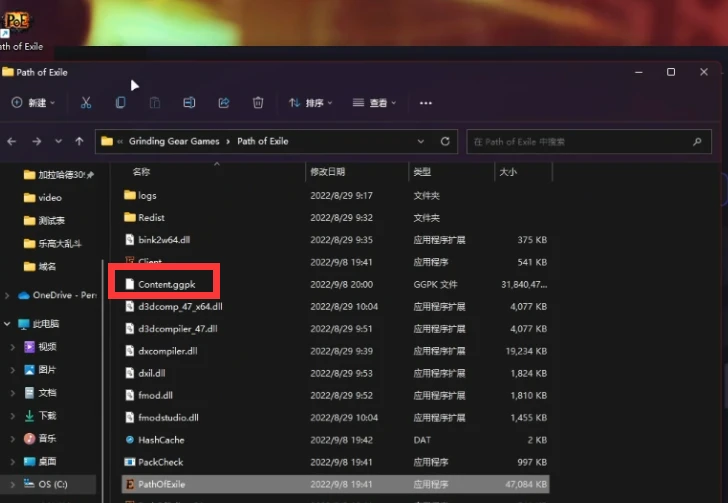Open 测试表 folder in sidebar
Image resolution: width=728 pixels, height=503 pixels.
(x=45, y=221)
